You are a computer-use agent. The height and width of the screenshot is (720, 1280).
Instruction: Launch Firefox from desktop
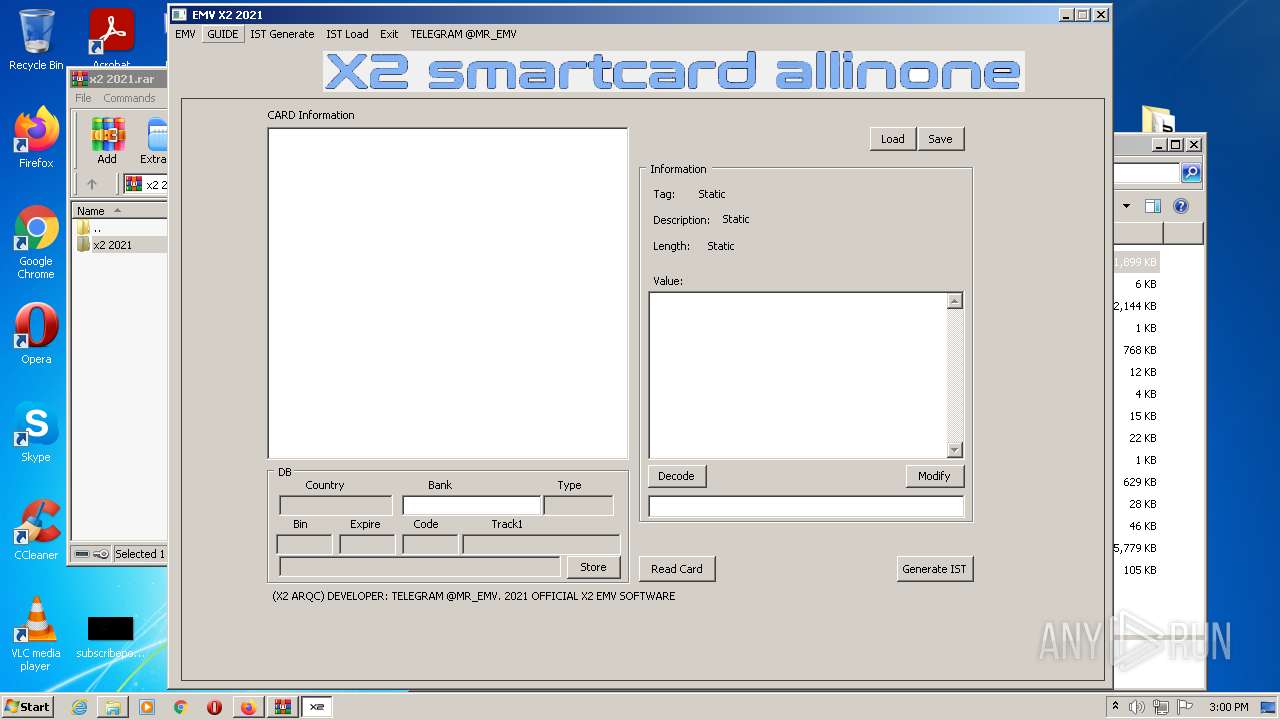36,138
